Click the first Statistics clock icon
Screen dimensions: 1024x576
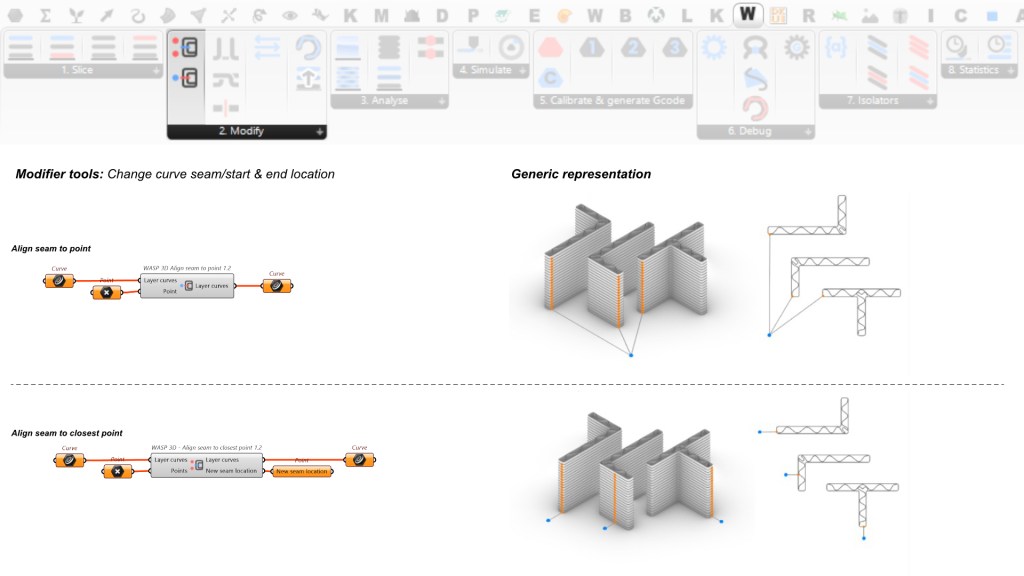(956, 47)
